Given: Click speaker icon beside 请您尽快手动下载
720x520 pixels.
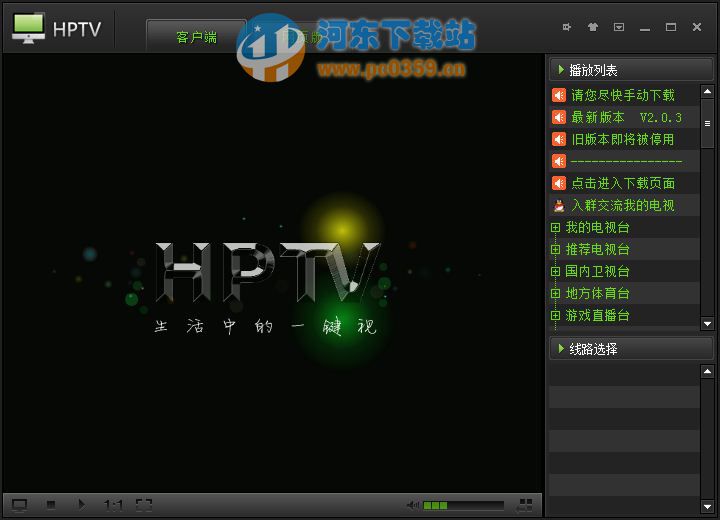Looking at the screenshot, I should point(559,95).
